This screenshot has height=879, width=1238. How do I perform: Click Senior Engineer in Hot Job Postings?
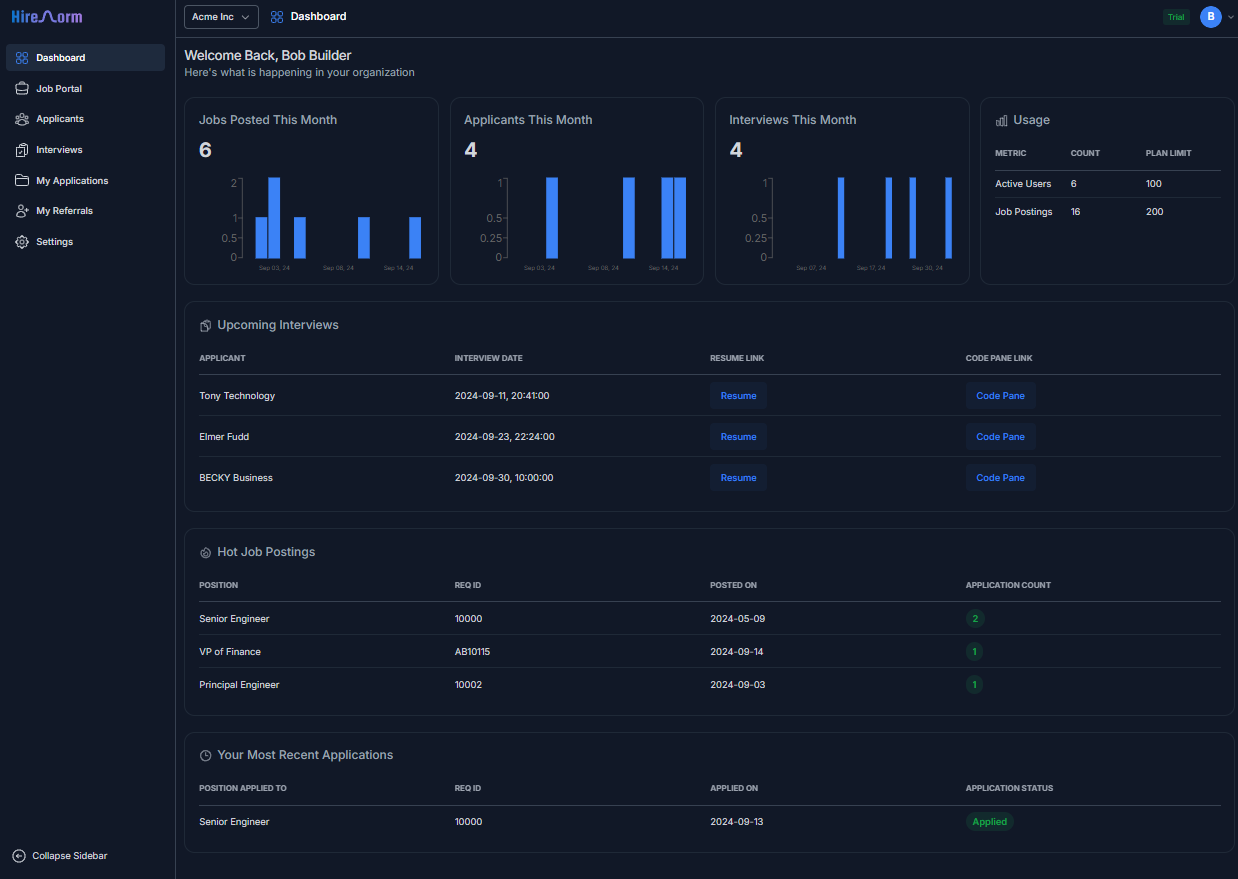tap(234, 619)
